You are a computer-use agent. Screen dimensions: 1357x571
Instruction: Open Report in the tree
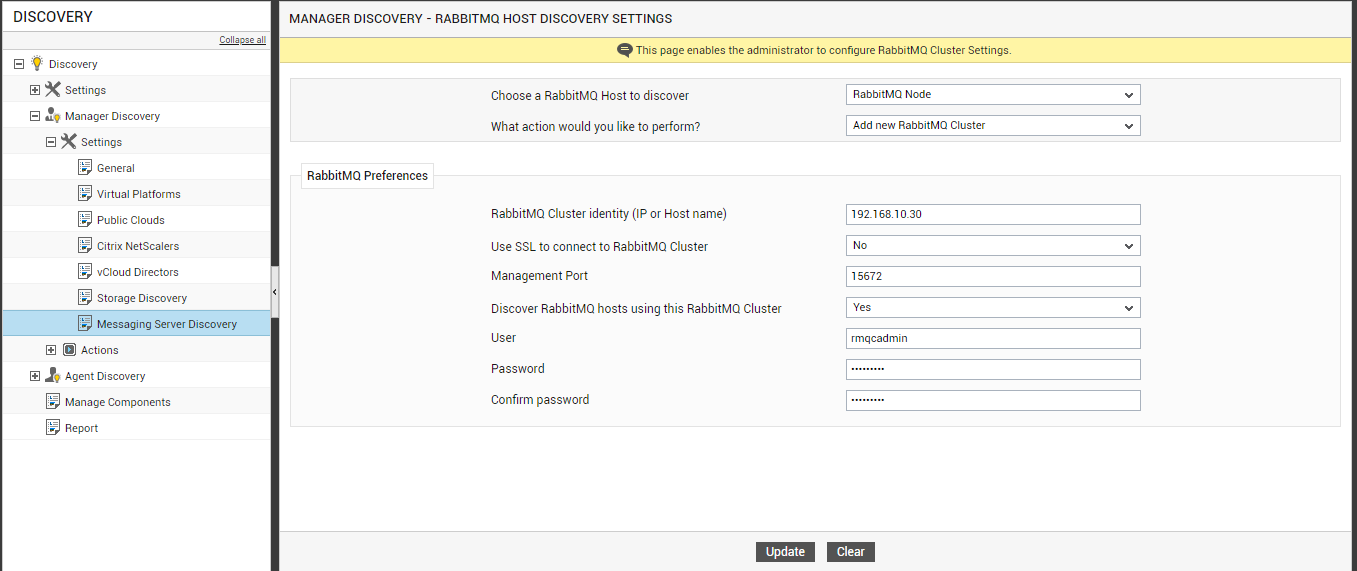click(82, 428)
